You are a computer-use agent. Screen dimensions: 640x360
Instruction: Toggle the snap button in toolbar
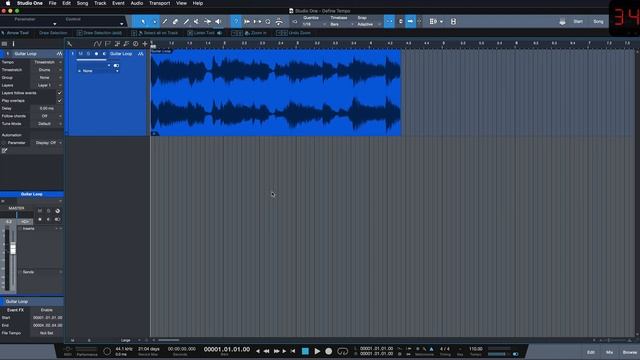tap(389, 22)
